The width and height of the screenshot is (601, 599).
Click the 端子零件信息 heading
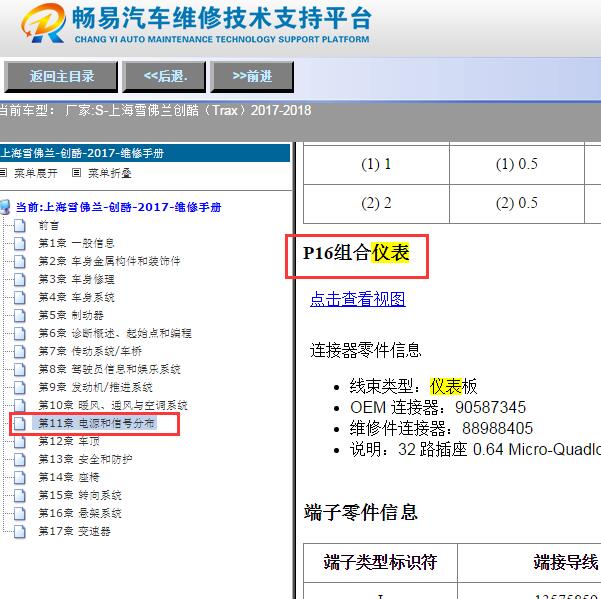(360, 512)
